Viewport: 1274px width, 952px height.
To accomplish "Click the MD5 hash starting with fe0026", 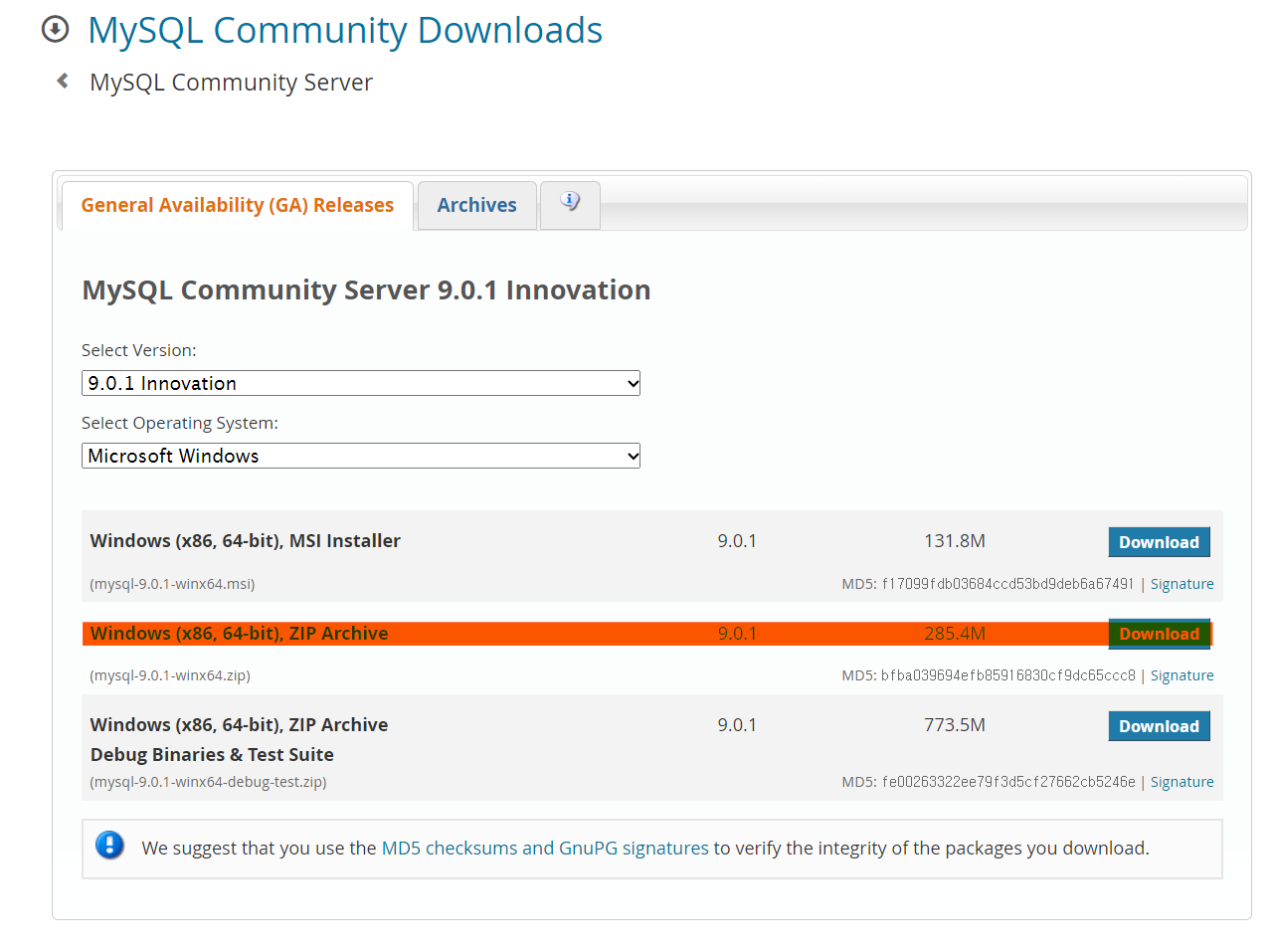I will (x=1007, y=782).
